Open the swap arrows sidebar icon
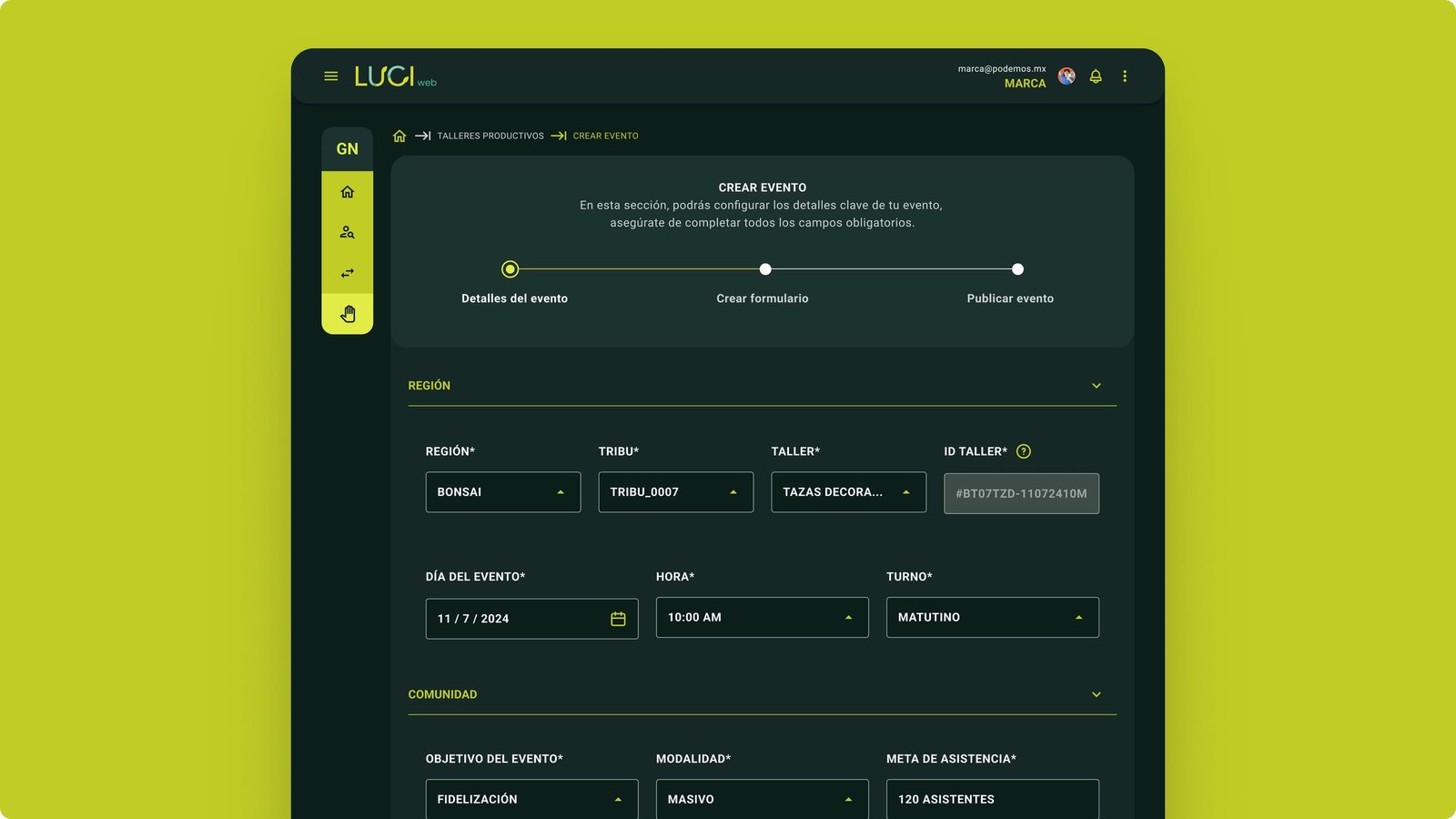Screen dimensions: 1456x819 point(348,273)
